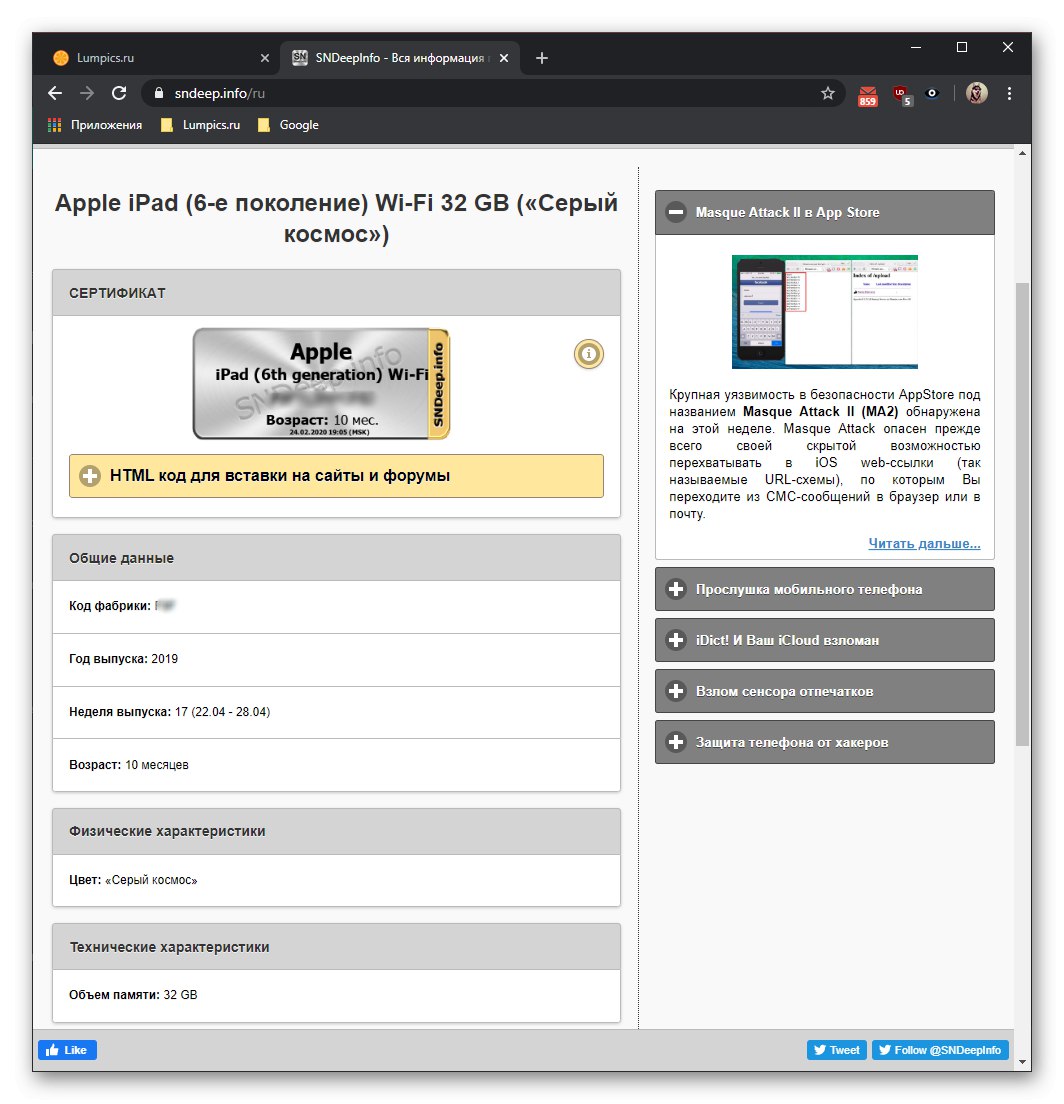Open the Приложения apps shortcut
Viewport: 1064px width, 1104px height.
[x=95, y=125]
